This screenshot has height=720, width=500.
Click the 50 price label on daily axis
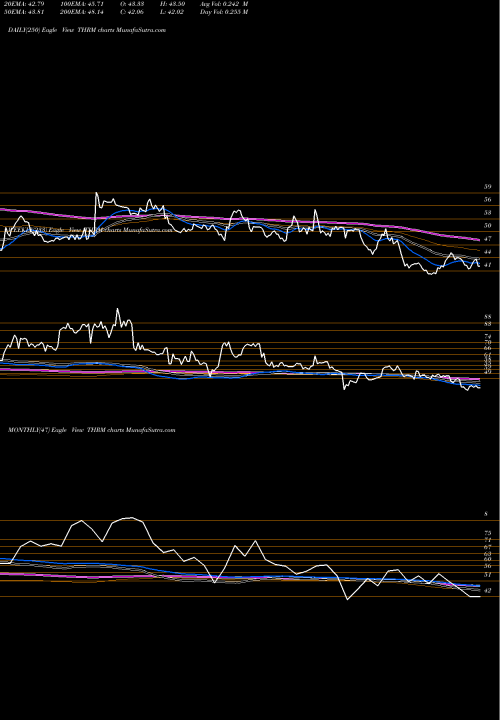(488, 225)
